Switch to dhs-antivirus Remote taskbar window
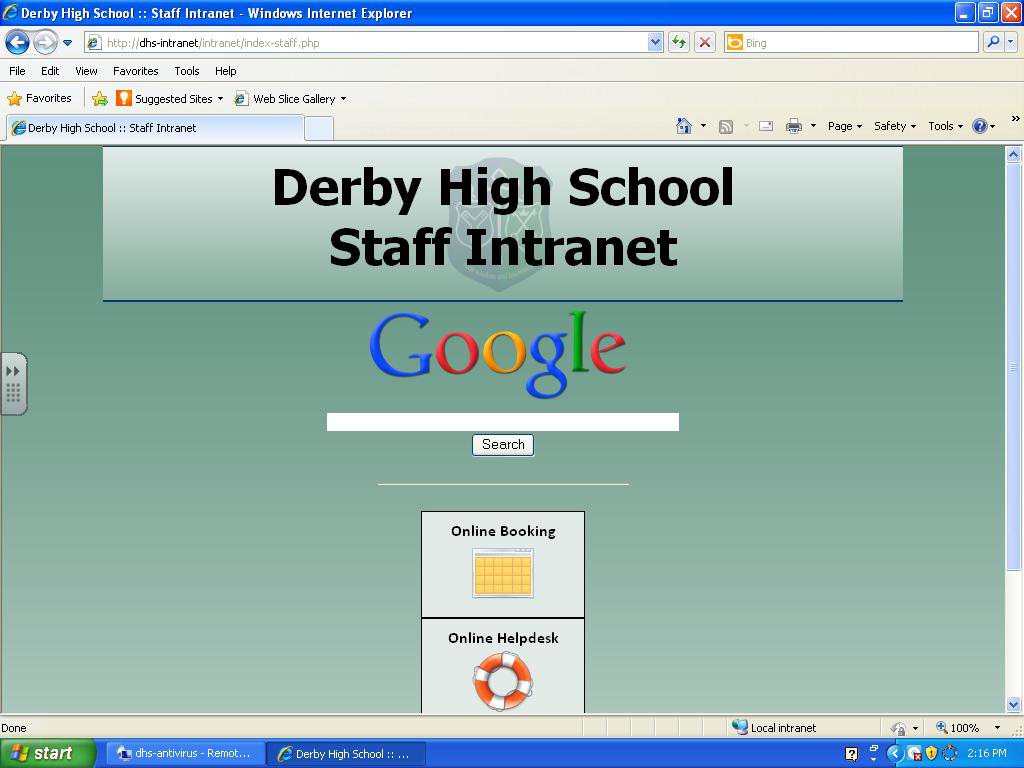The image size is (1024, 768). 185,754
